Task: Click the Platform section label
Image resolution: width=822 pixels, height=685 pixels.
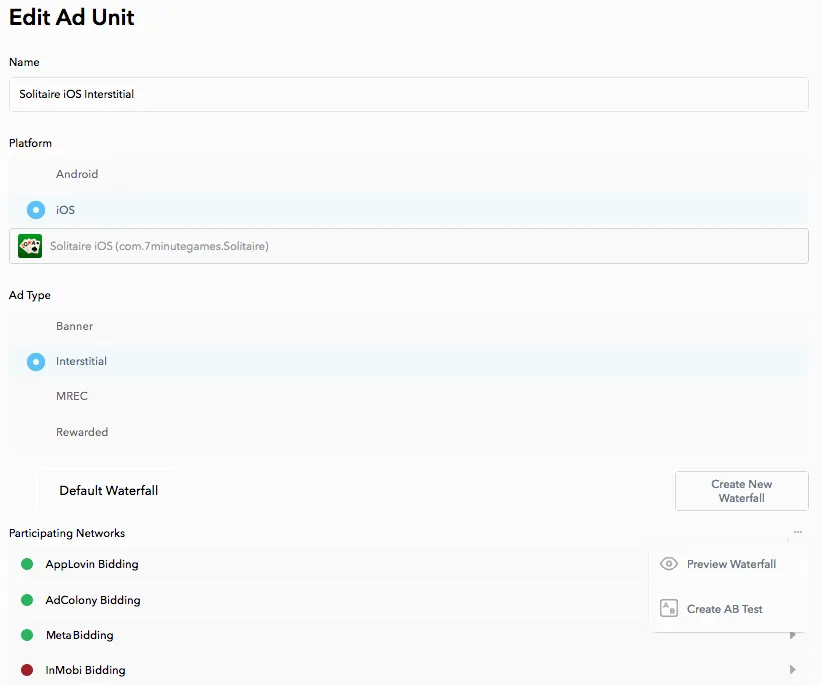Action: pyautogui.click(x=30, y=143)
